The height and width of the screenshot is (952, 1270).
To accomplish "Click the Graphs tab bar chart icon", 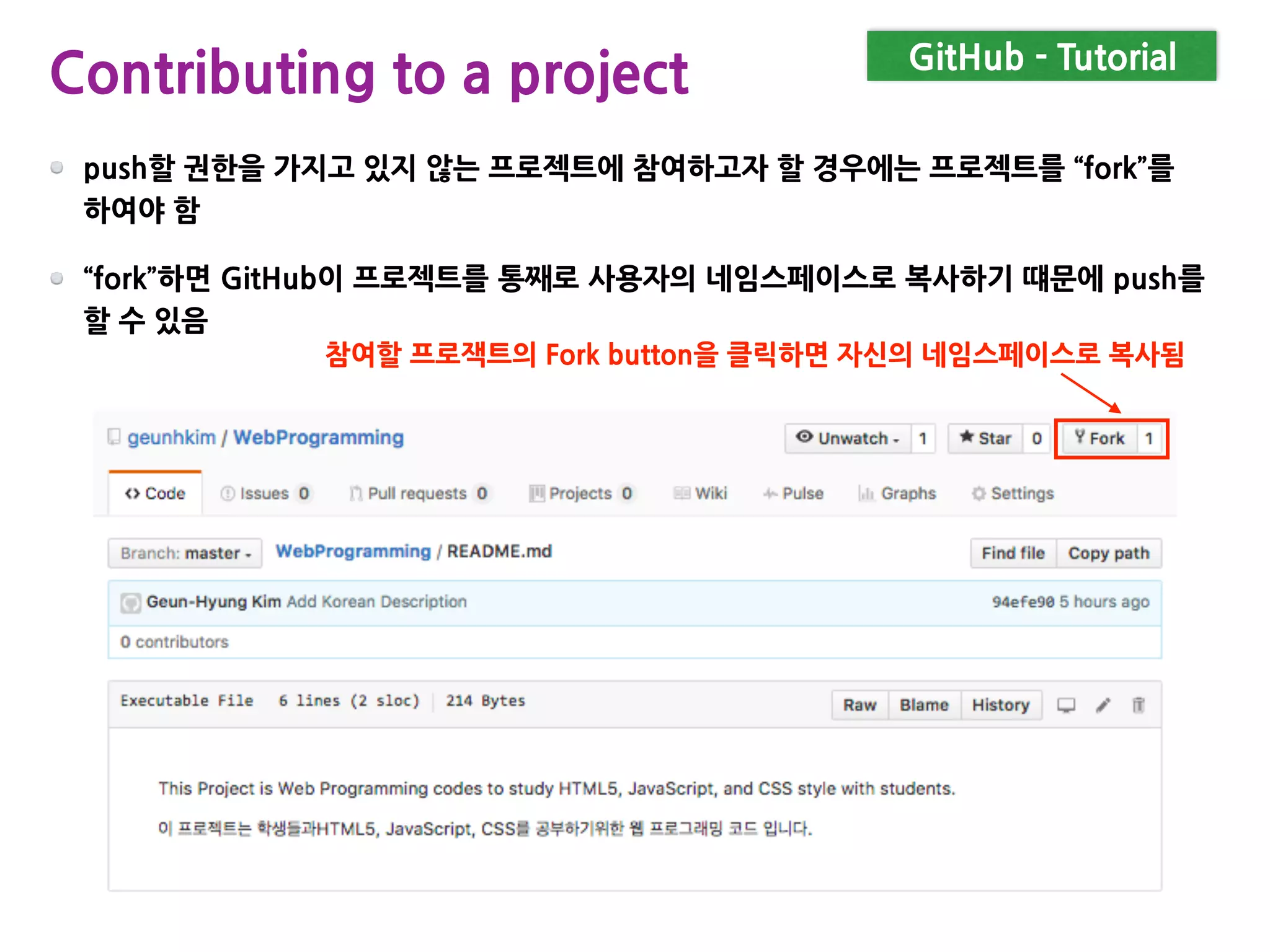I will tap(866, 493).
